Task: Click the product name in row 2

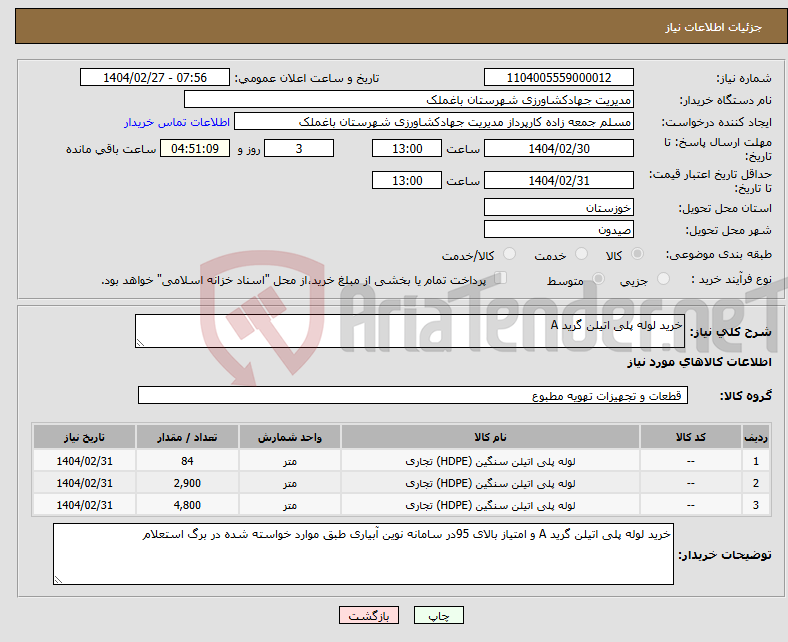Action: point(490,483)
